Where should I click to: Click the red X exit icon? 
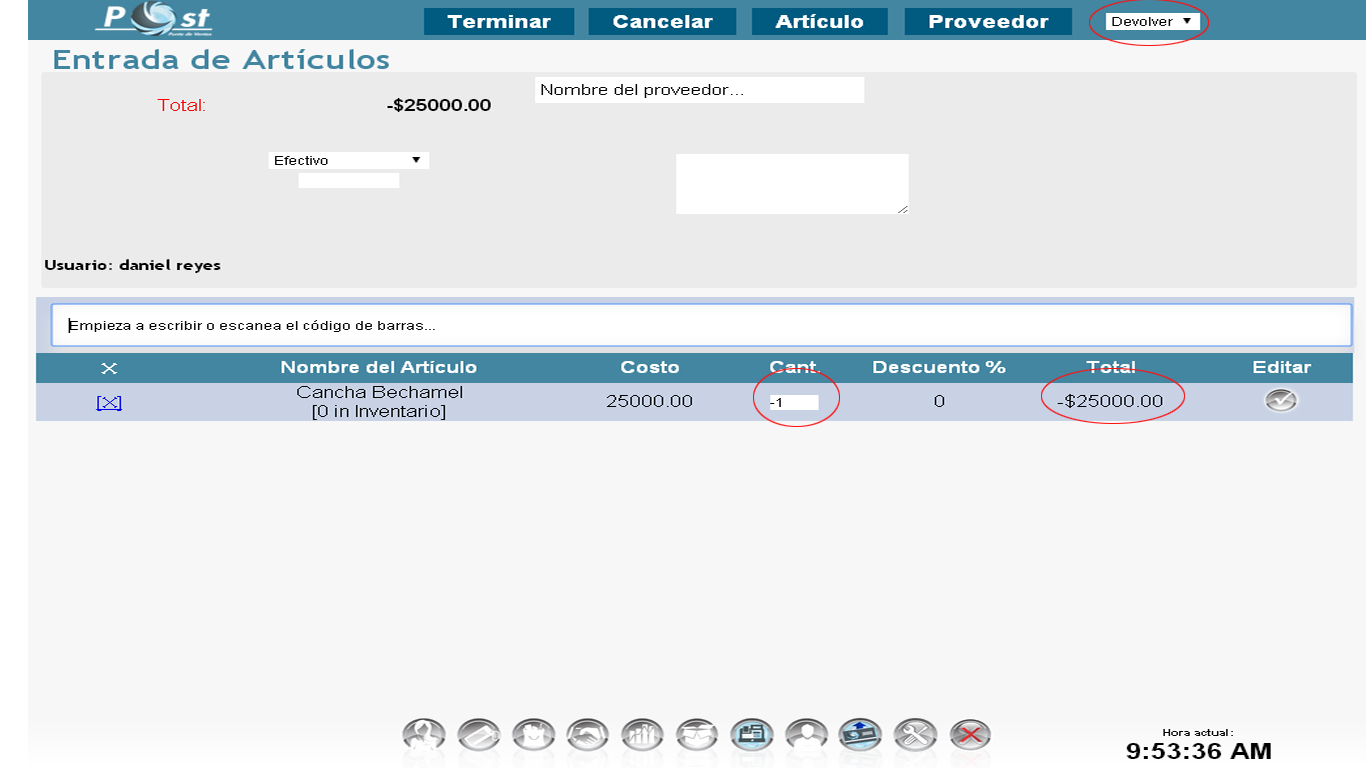[969, 736]
